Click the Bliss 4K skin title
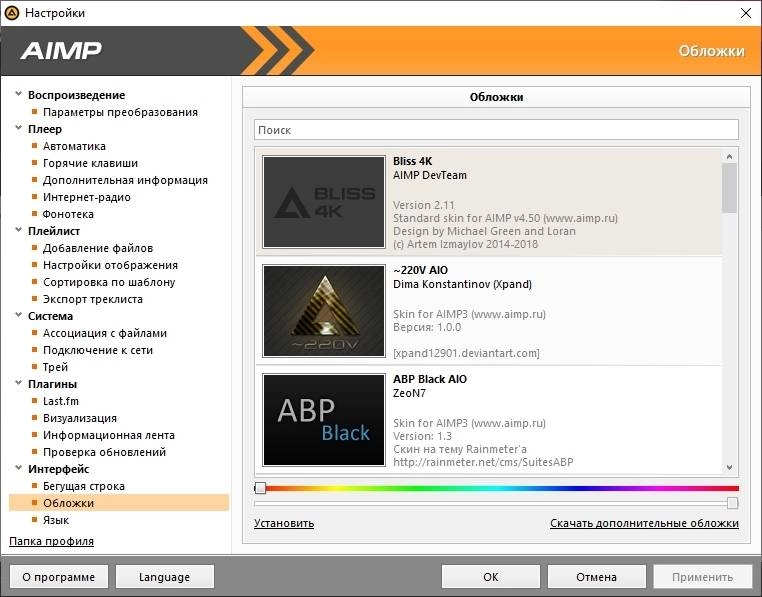The height and width of the screenshot is (597, 762). tap(413, 161)
